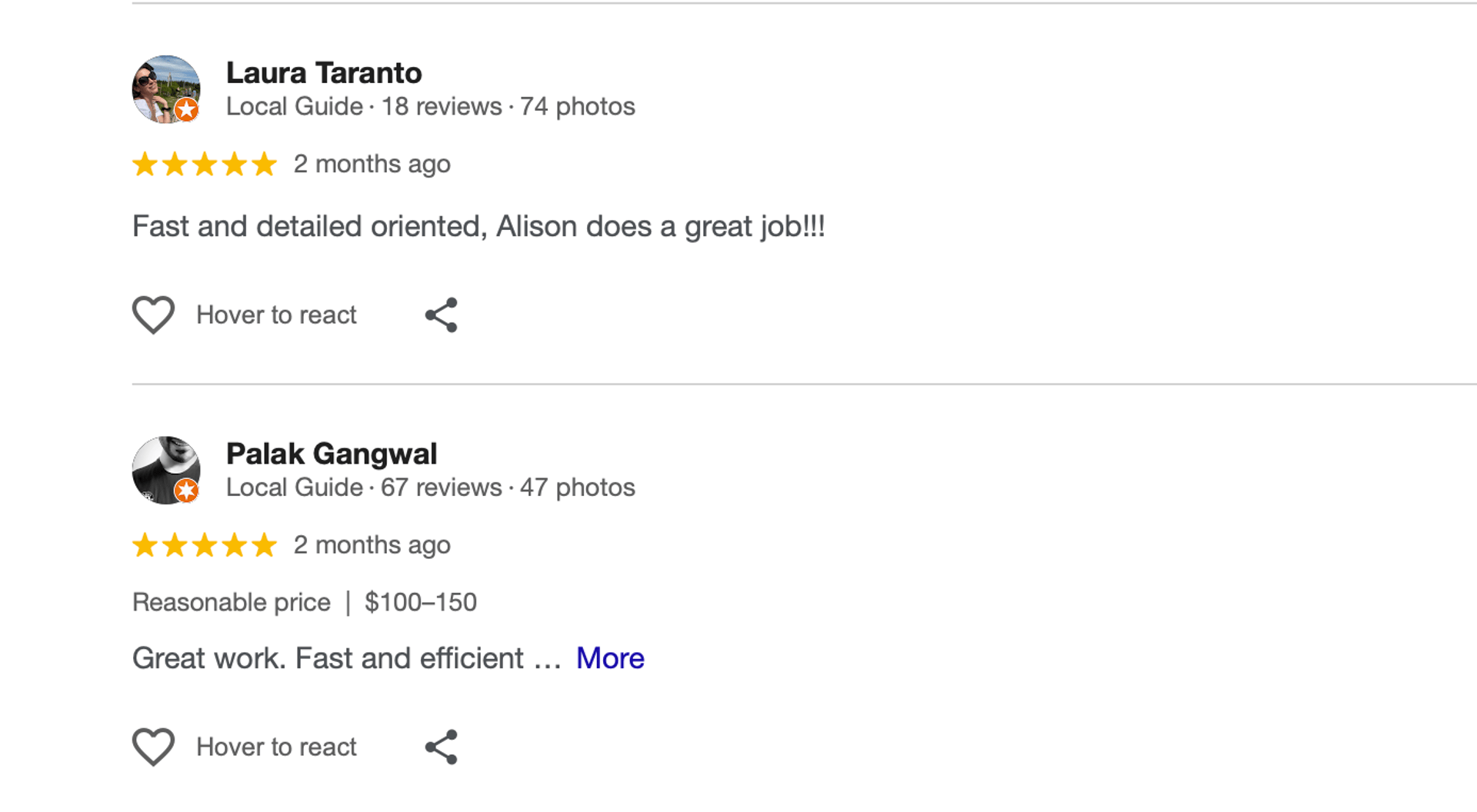Click the Local Guide badge on Laura's avatar
Viewport: 1477px width, 812px height.
[186, 110]
